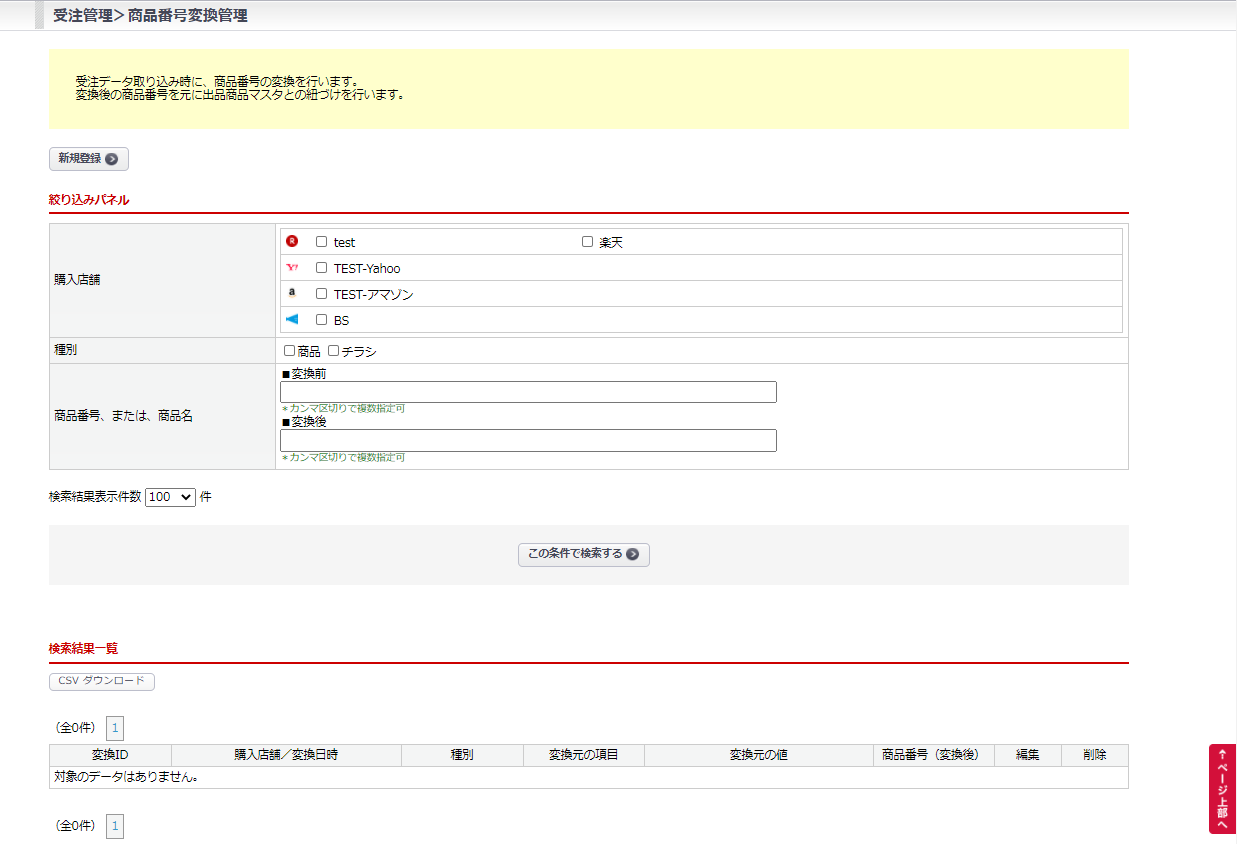Enable the チラシ type checkbox
1237x844 pixels.
[334, 351]
